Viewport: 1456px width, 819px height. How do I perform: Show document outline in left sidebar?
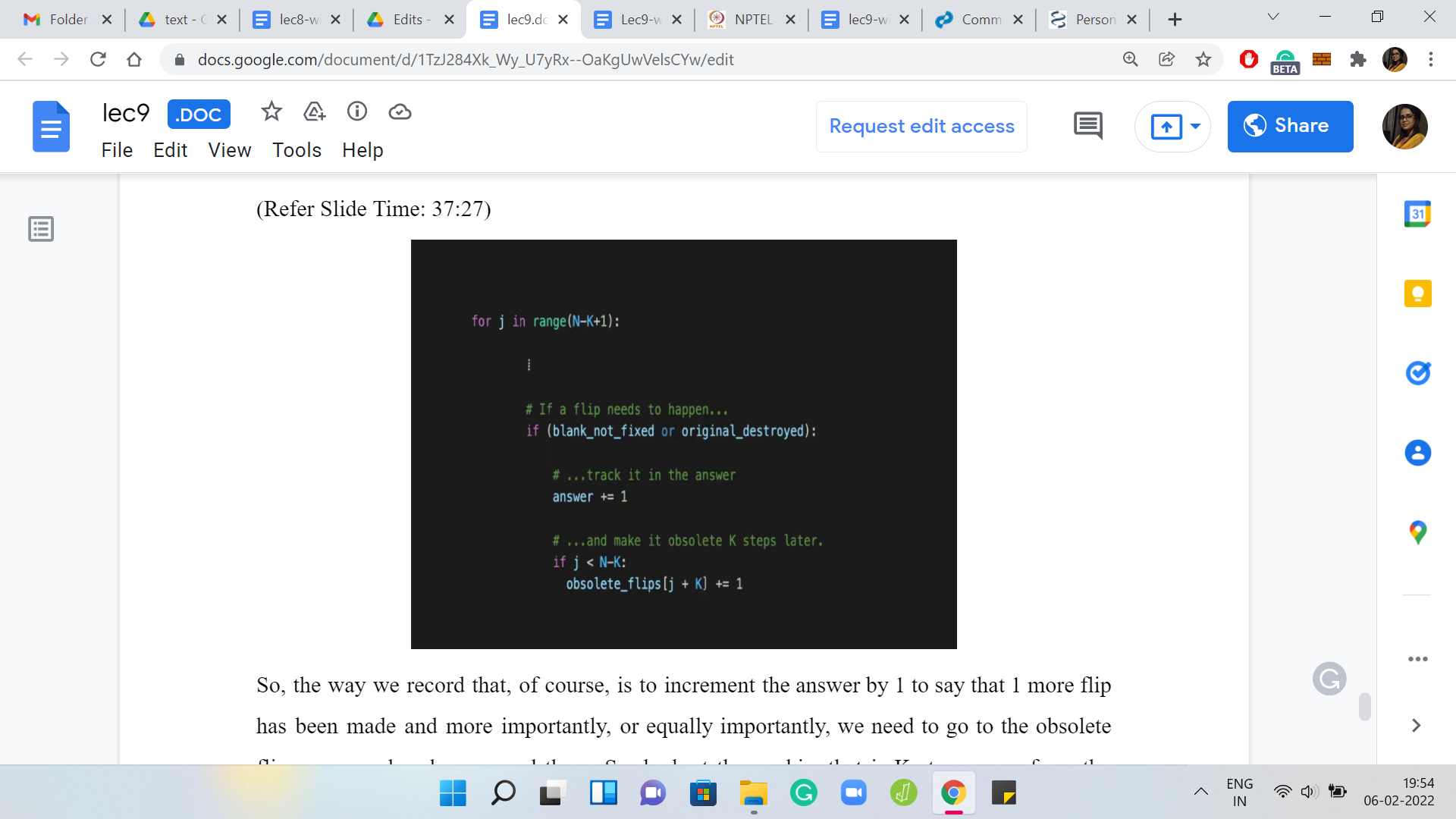(41, 228)
